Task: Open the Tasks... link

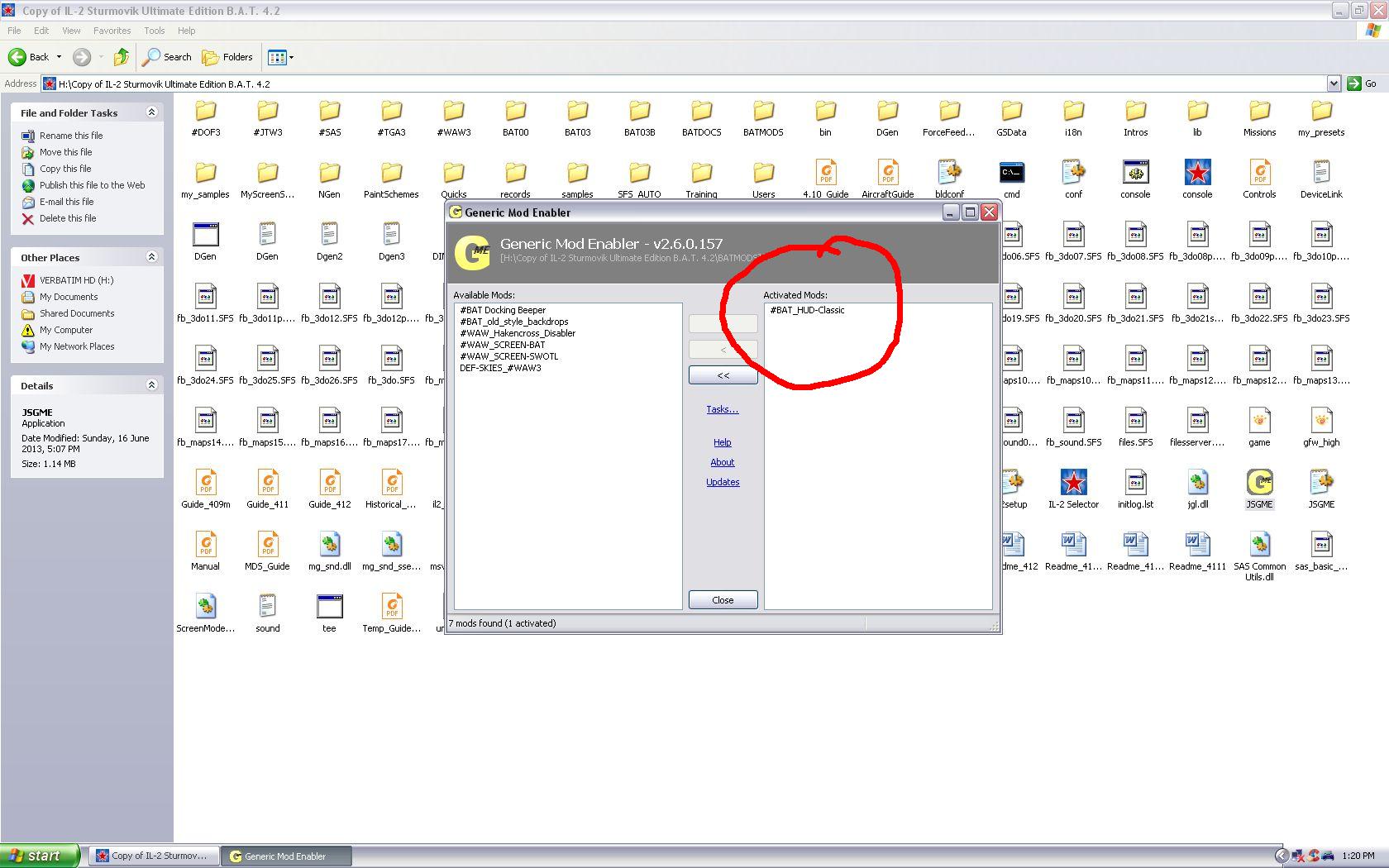Action: (723, 409)
